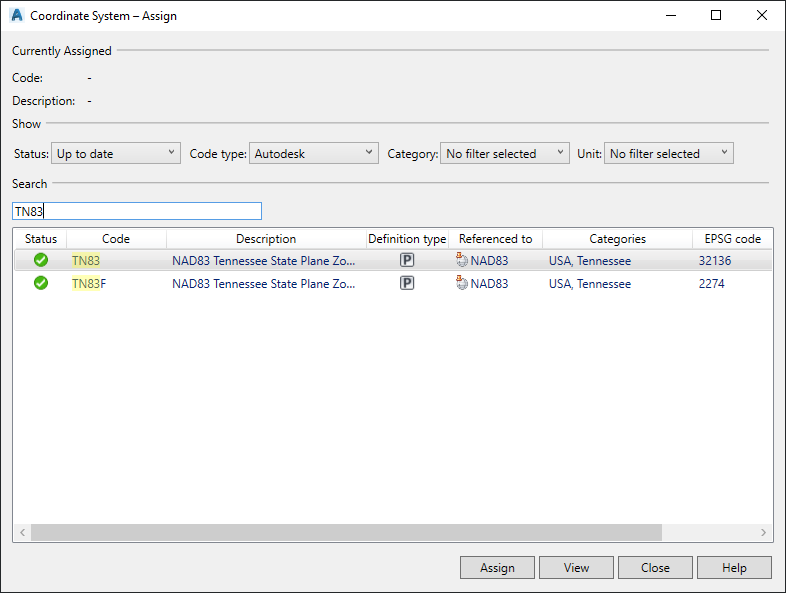Click the green status check for TN83
Screen dimensions: 786x593
(x=41, y=260)
